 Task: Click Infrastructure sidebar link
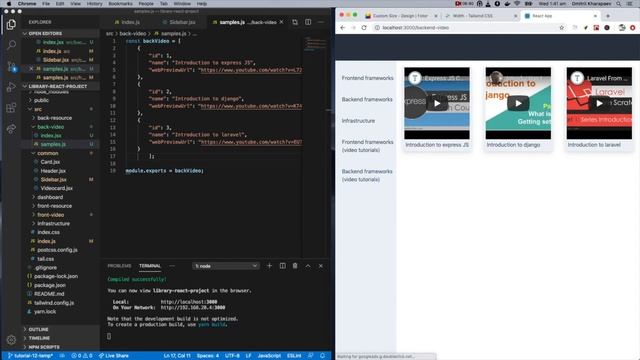[x=358, y=121]
